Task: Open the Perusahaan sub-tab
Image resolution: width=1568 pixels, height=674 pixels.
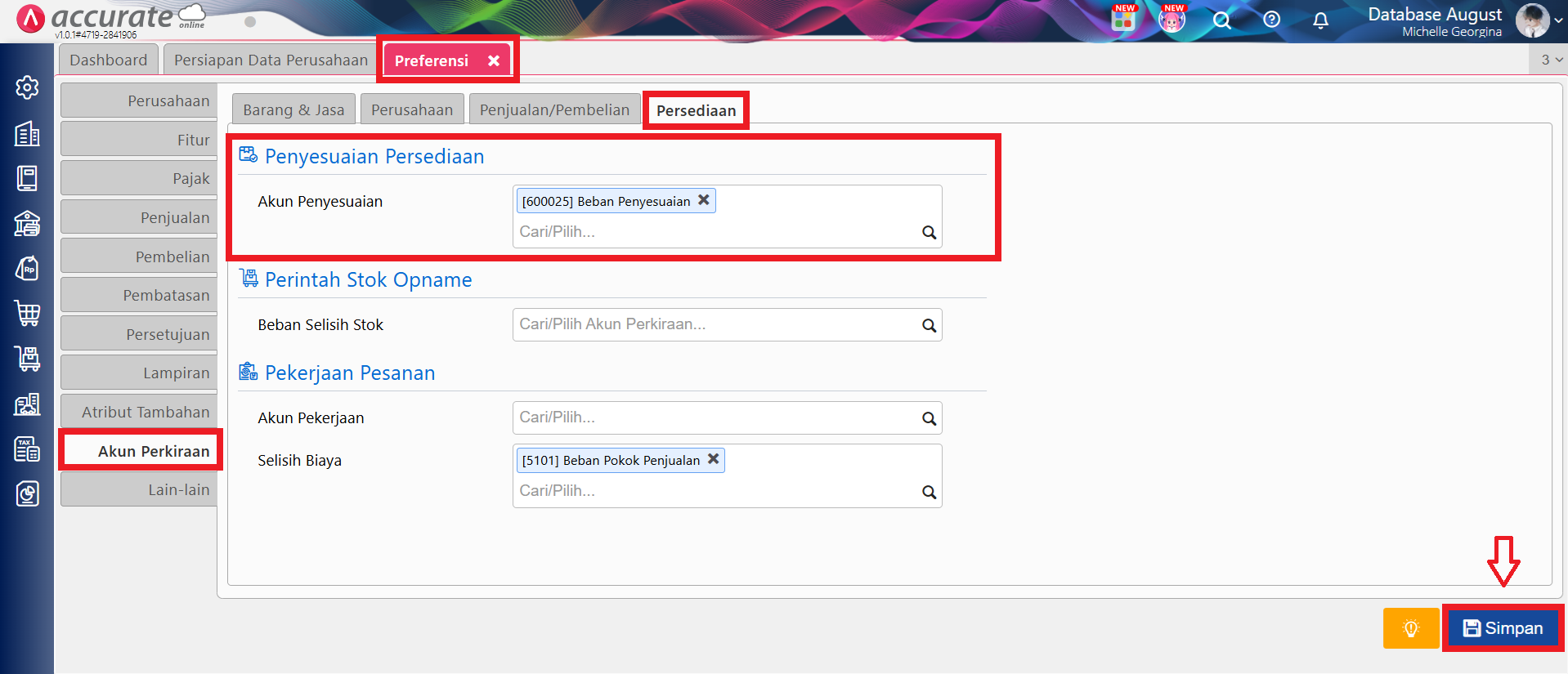Action: tap(412, 109)
